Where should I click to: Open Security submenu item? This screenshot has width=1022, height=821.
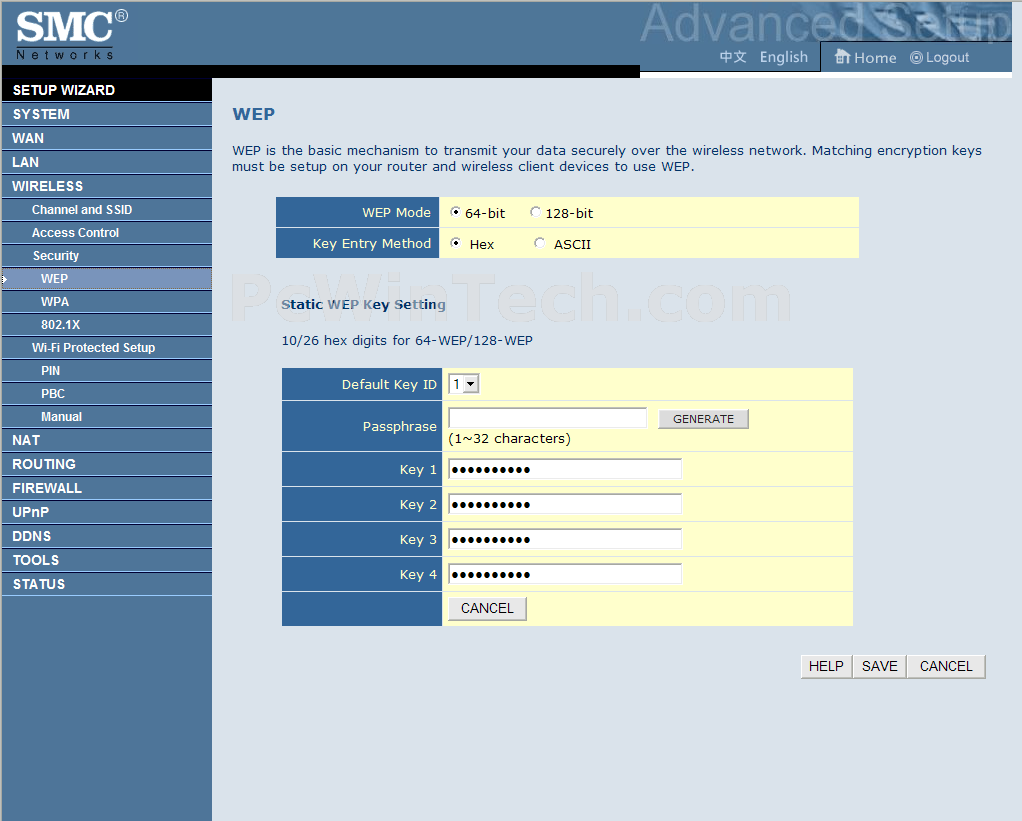point(107,255)
